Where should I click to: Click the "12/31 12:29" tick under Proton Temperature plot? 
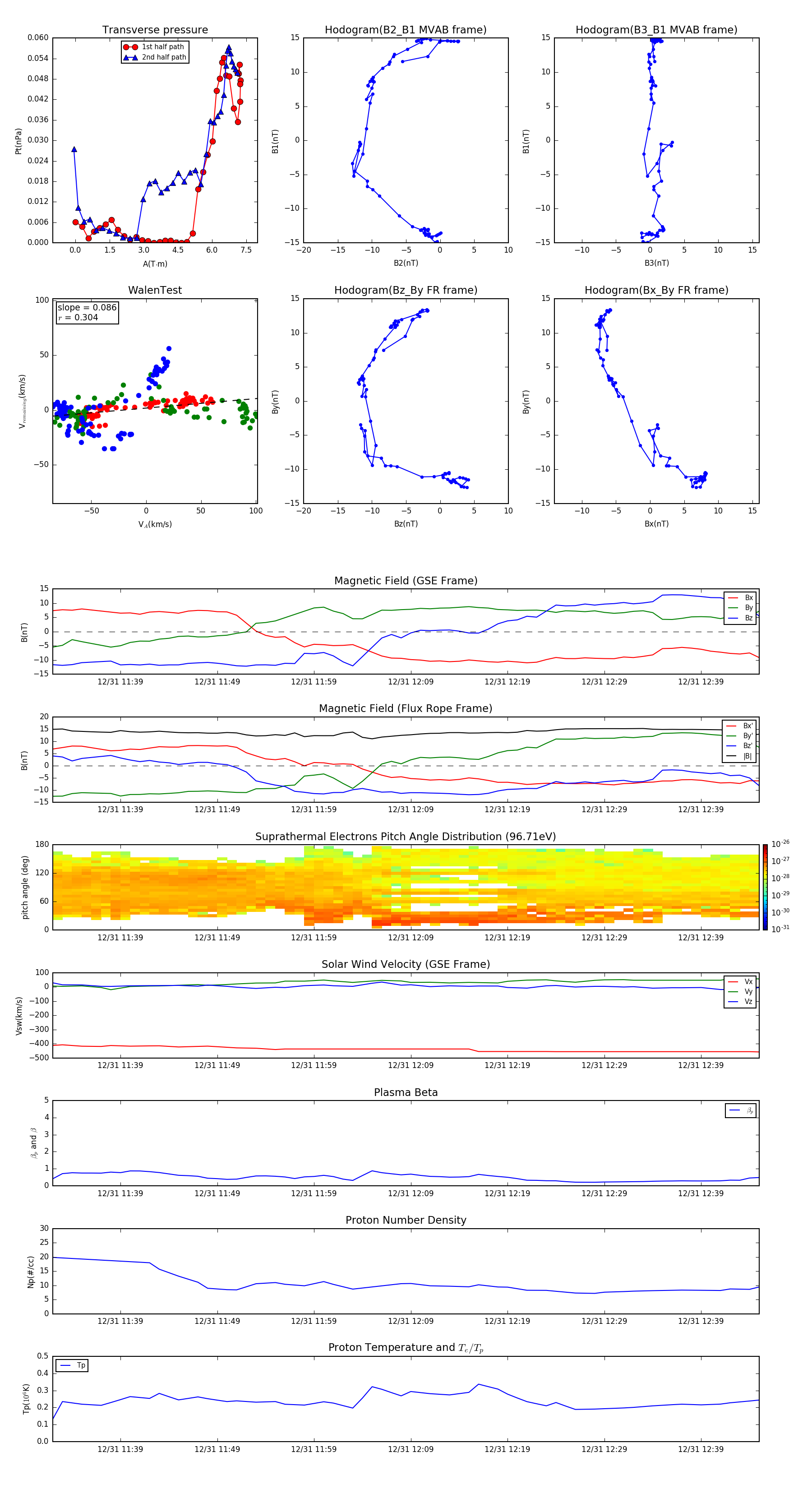tap(604, 1449)
